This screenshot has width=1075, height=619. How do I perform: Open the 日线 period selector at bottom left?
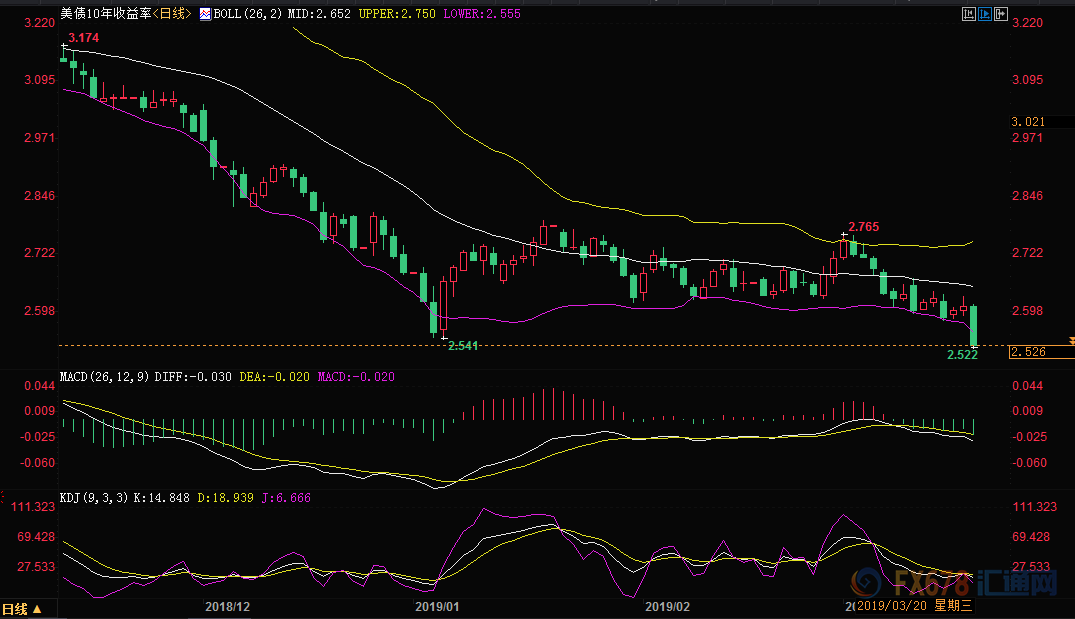(22, 609)
